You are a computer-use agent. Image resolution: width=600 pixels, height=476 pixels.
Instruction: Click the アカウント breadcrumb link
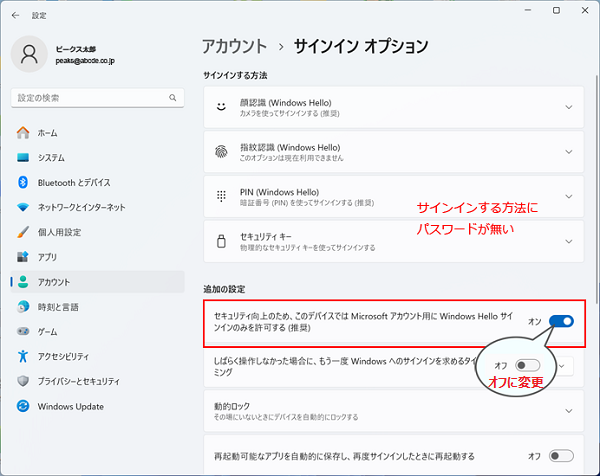(235, 46)
